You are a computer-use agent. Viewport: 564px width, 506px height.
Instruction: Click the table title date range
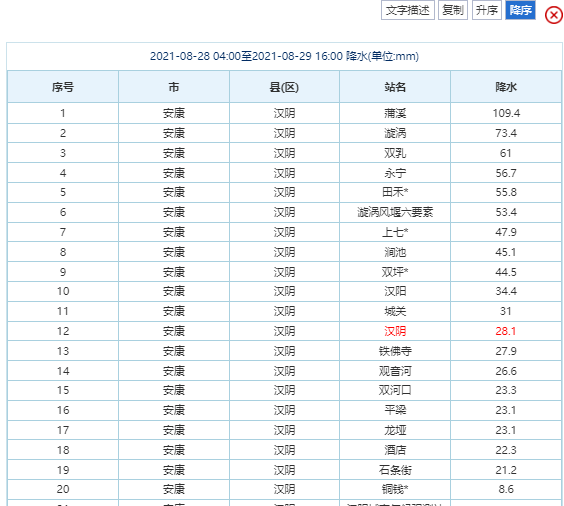(284, 56)
